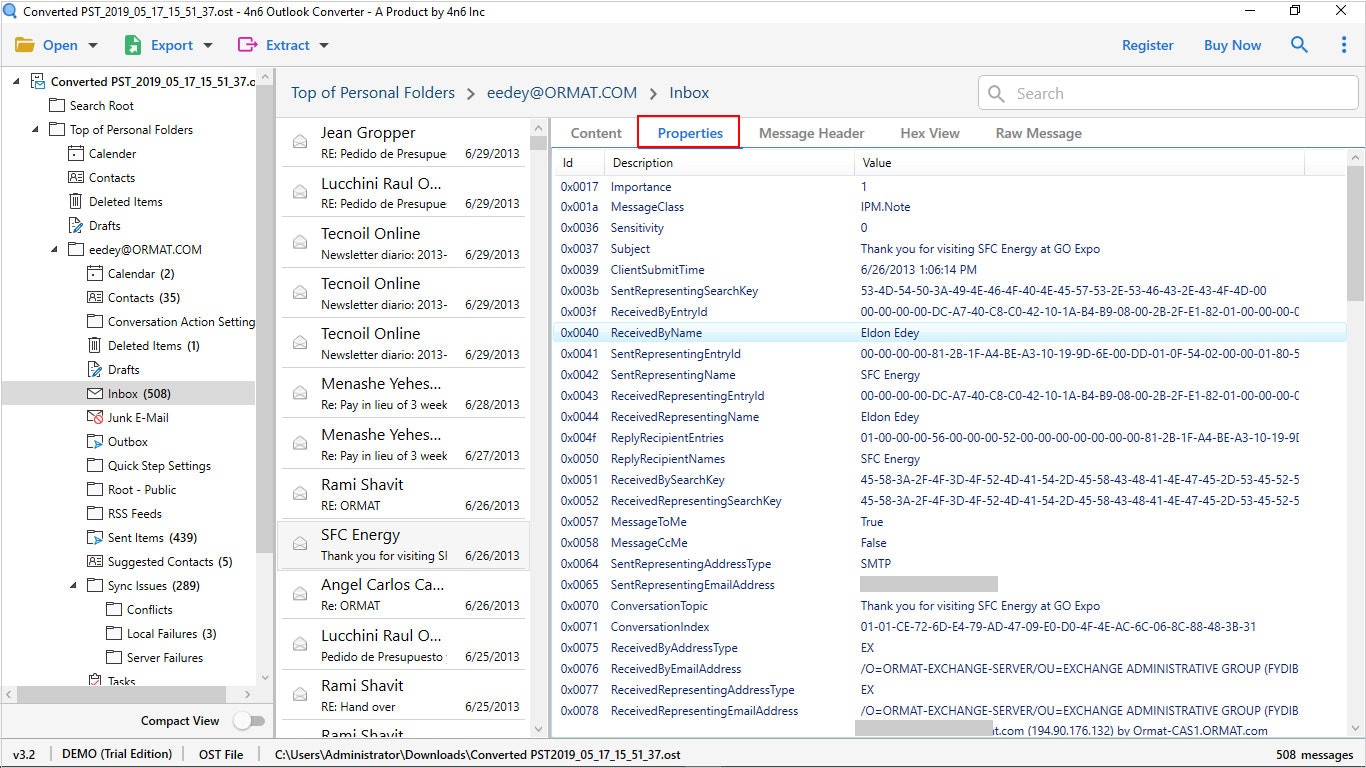Click the Export icon in toolbar
The height and width of the screenshot is (768, 1366).
pos(133,45)
